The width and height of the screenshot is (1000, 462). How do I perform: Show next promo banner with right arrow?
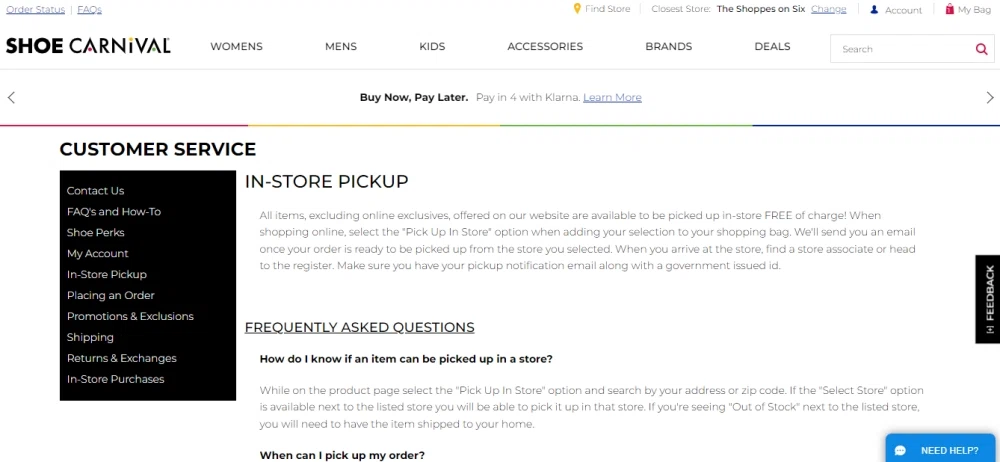(990, 97)
